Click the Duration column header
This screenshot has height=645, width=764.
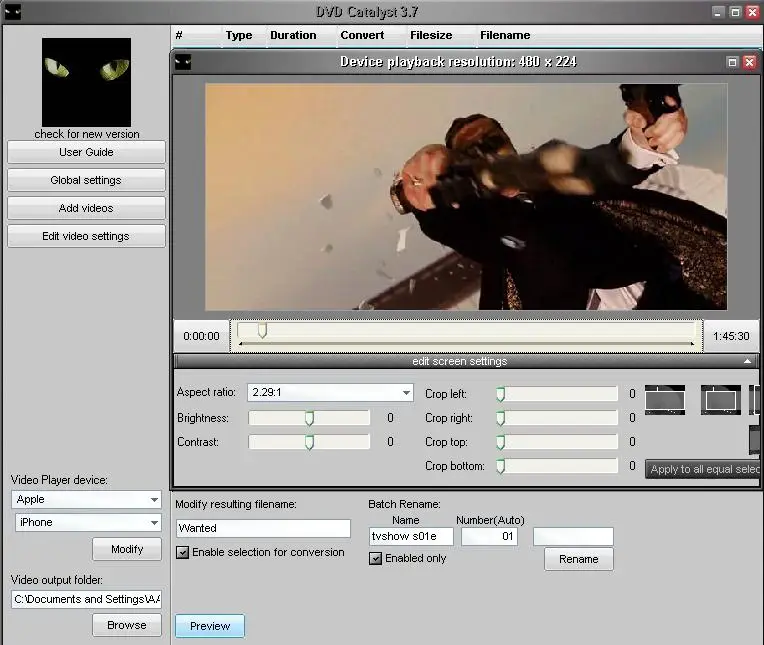[293, 35]
